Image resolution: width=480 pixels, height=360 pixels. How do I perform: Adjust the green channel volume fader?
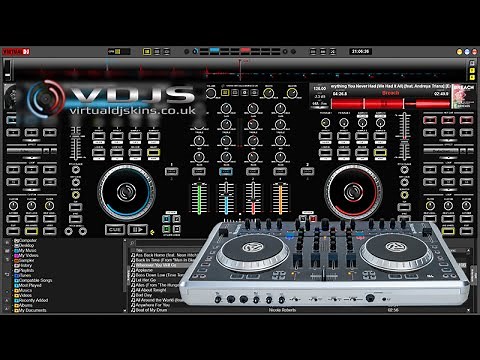click(x=199, y=198)
